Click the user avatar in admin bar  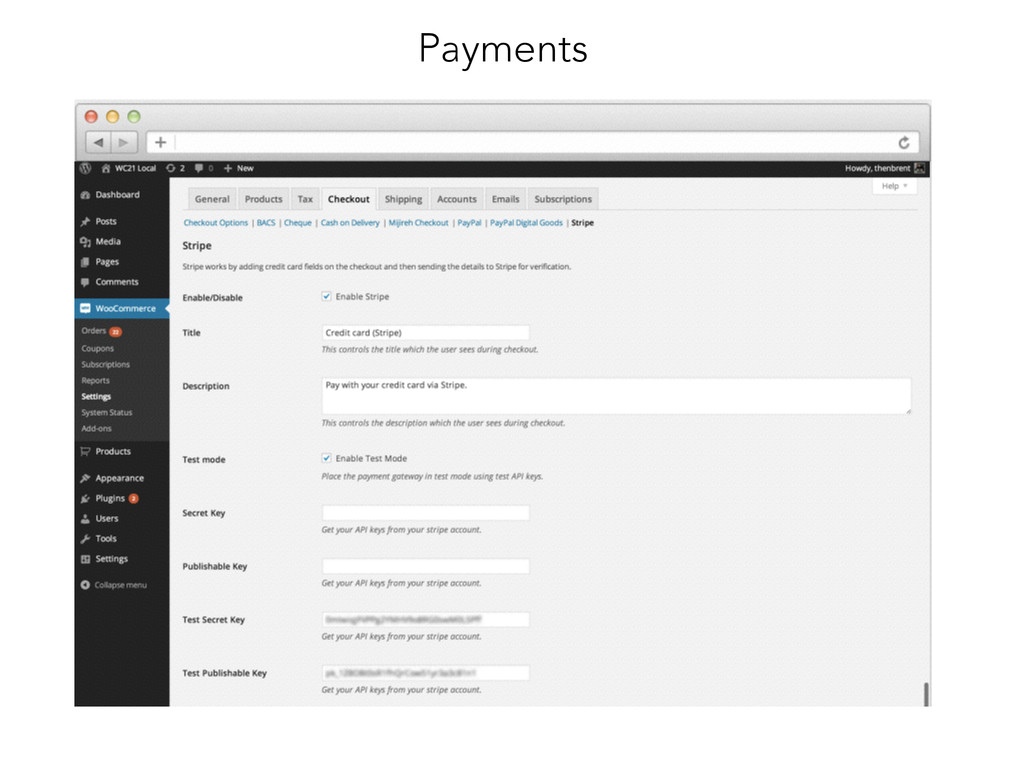[x=920, y=168]
